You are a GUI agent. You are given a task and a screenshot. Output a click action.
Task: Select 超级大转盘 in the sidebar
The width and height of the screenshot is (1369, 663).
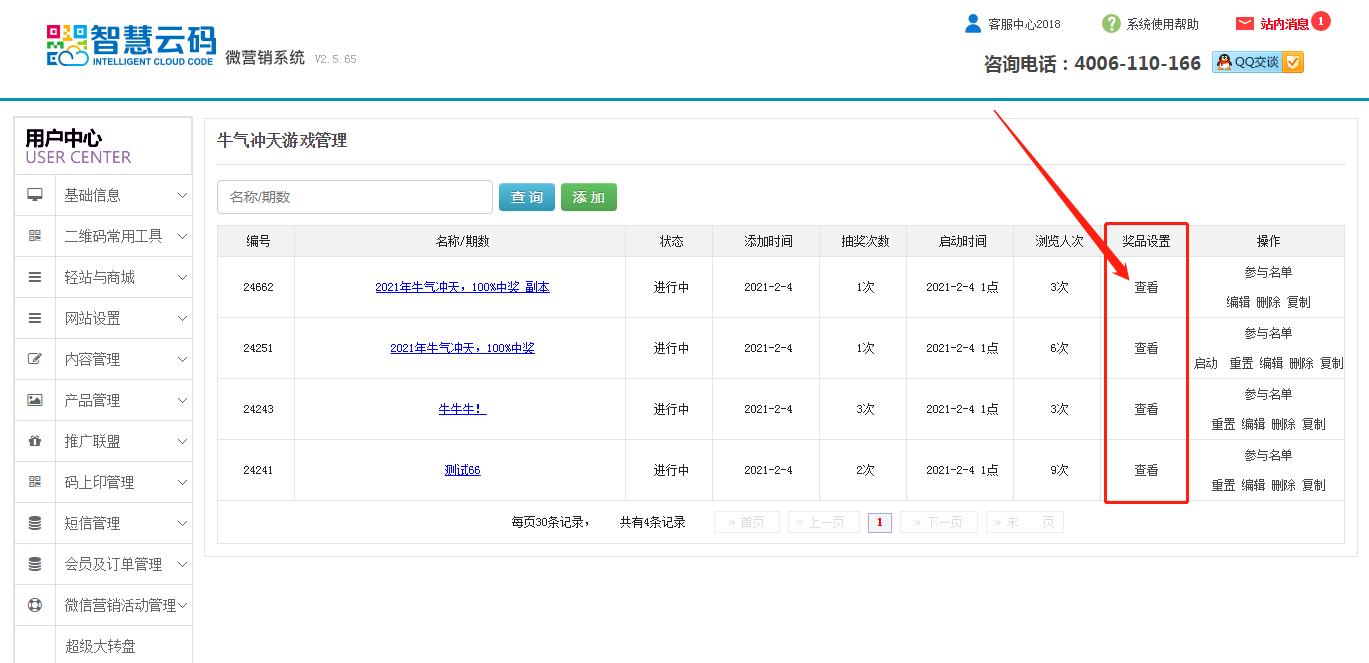[x=100, y=647]
